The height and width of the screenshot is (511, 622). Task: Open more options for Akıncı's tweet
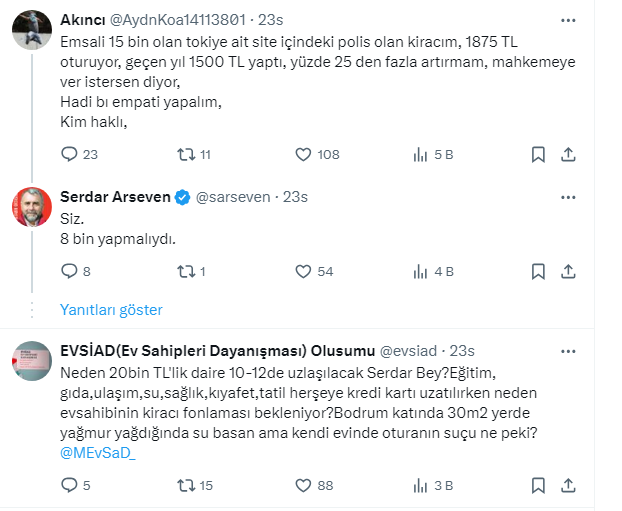(568, 19)
